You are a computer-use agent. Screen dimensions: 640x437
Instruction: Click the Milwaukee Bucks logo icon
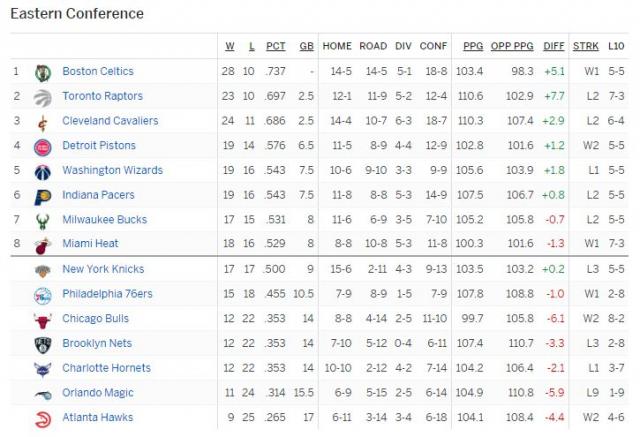[x=42, y=221]
